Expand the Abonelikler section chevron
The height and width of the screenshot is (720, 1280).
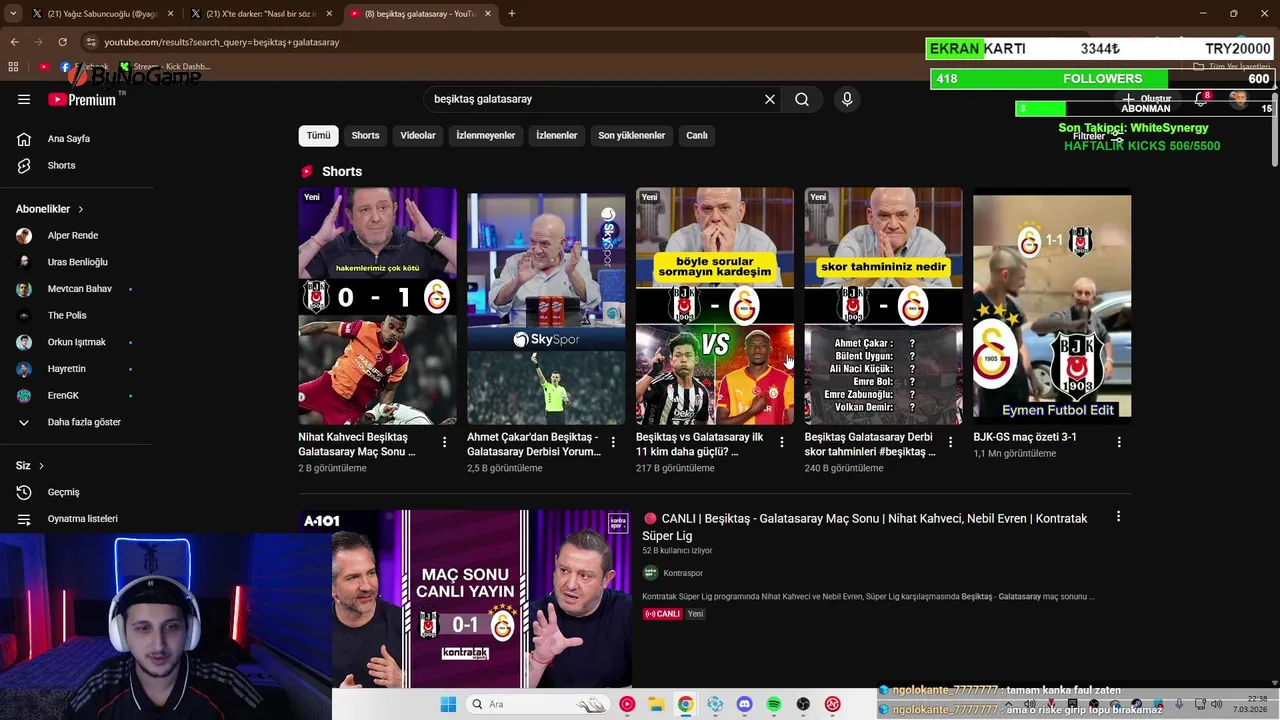pyautogui.click(x=80, y=209)
